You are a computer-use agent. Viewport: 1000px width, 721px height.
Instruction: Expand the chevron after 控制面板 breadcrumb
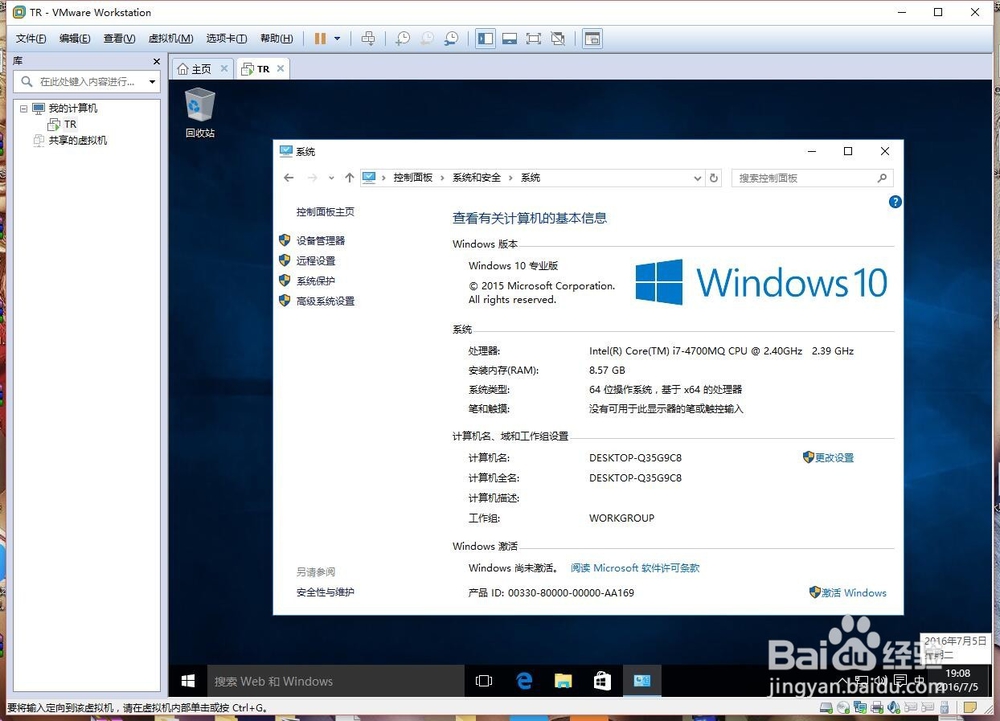(x=442, y=178)
